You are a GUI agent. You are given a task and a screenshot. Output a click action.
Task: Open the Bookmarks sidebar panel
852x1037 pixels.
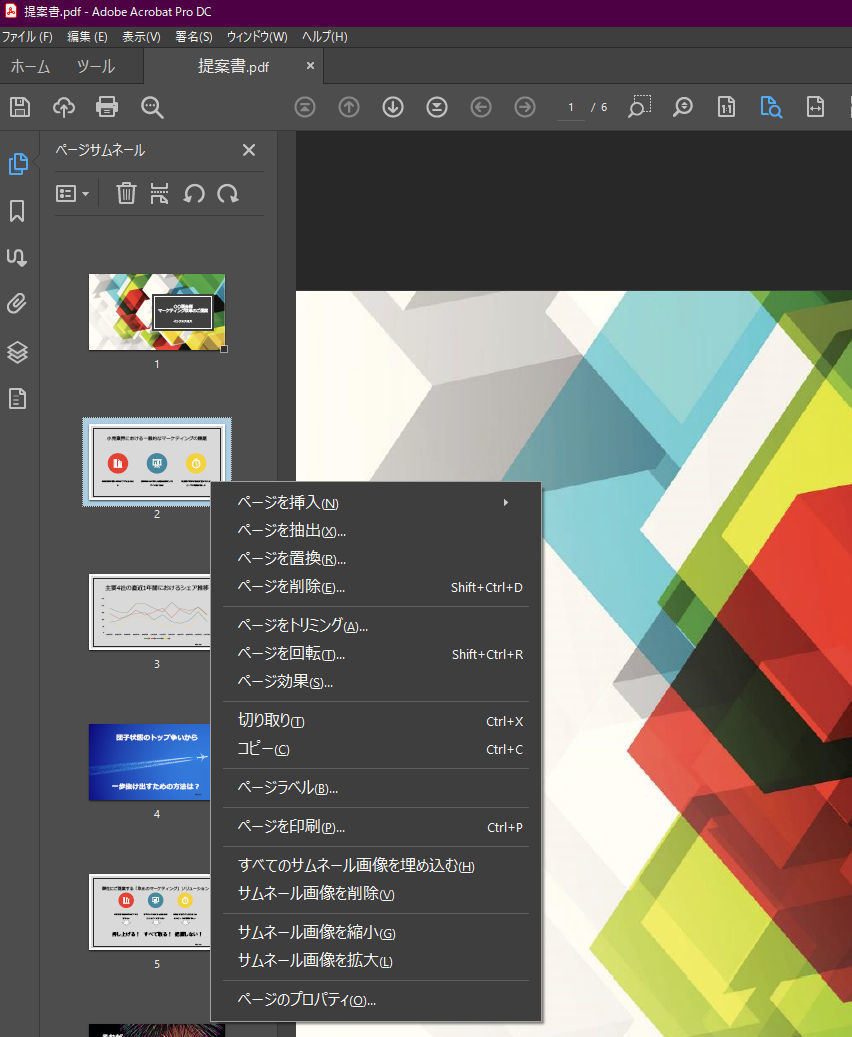pyautogui.click(x=17, y=211)
